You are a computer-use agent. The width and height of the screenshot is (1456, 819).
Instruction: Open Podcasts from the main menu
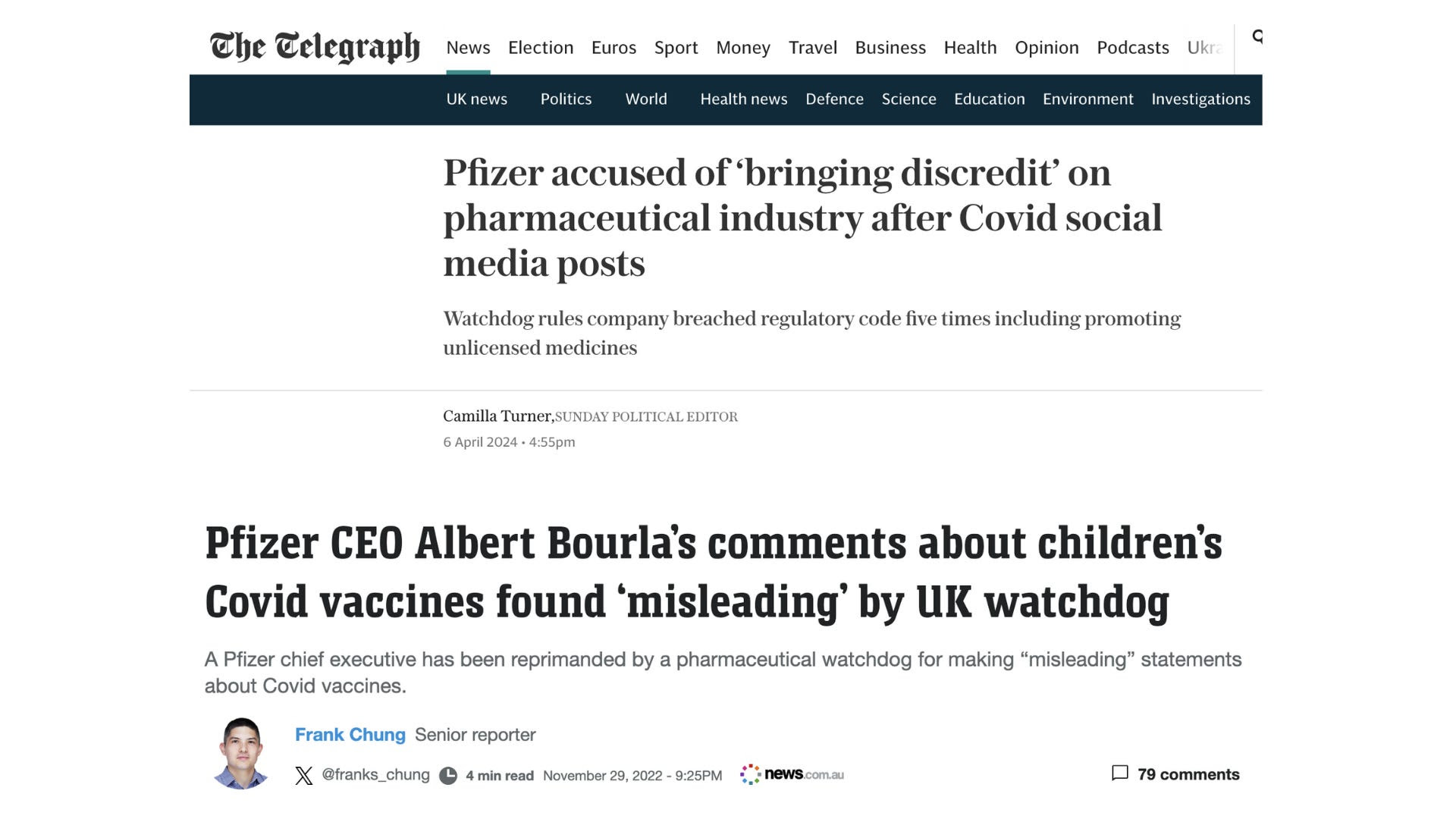1133,48
